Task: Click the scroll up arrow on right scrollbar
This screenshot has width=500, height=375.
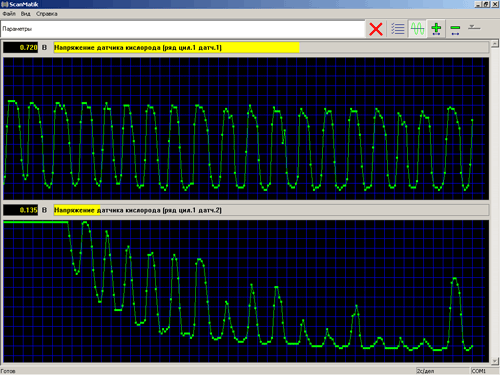Action: coord(495,44)
